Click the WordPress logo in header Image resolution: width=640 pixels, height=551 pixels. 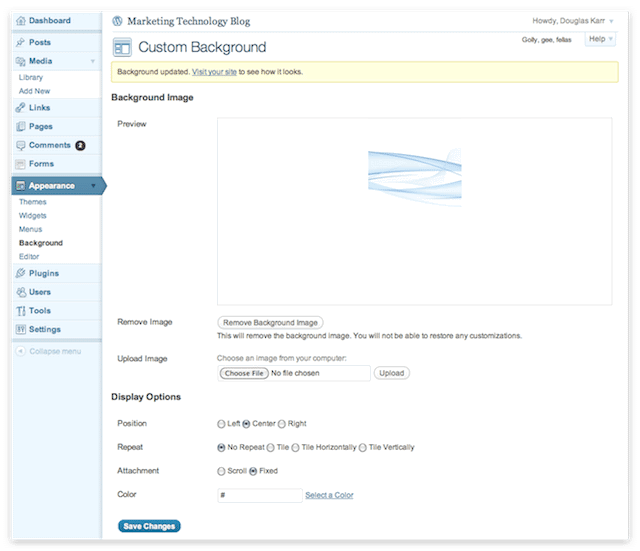(x=118, y=21)
